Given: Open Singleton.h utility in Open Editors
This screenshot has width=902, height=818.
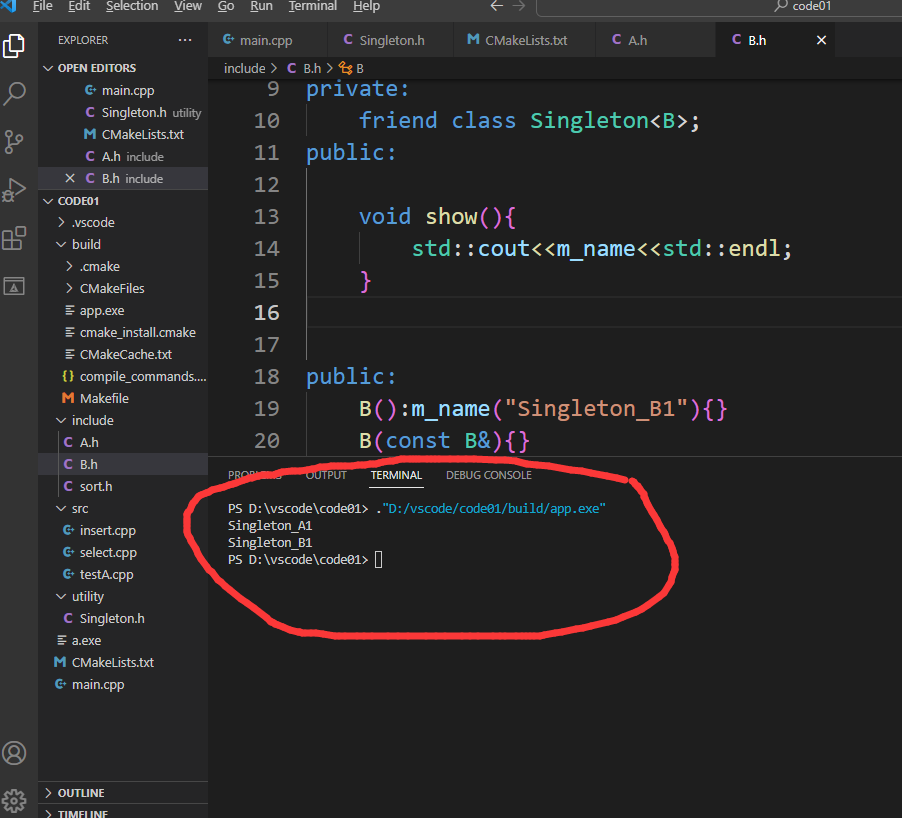Looking at the screenshot, I should (x=123, y=112).
